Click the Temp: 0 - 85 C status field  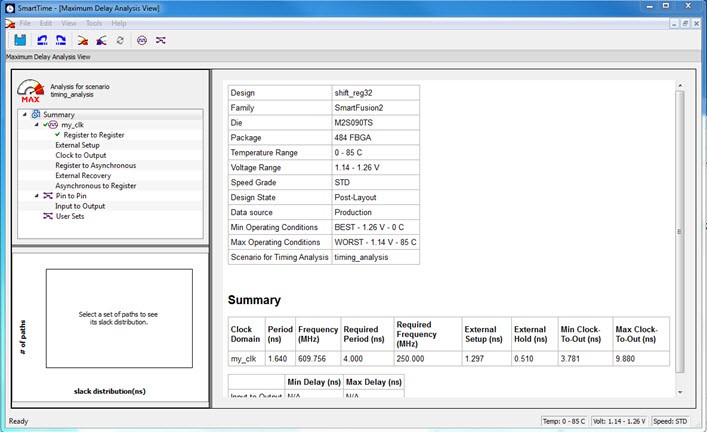[x=566, y=421]
